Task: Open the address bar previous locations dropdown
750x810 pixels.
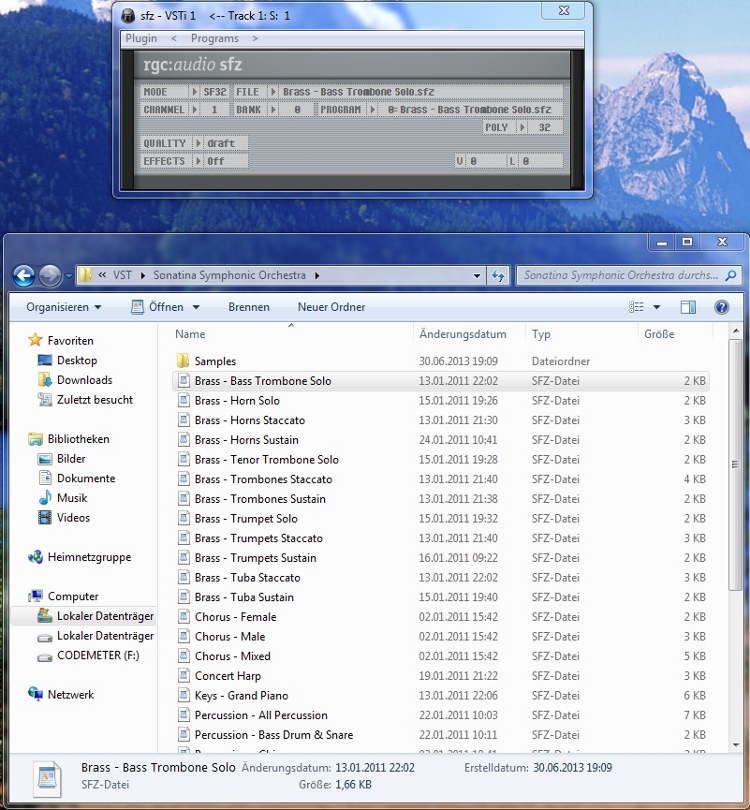Action: pyautogui.click(x=477, y=276)
